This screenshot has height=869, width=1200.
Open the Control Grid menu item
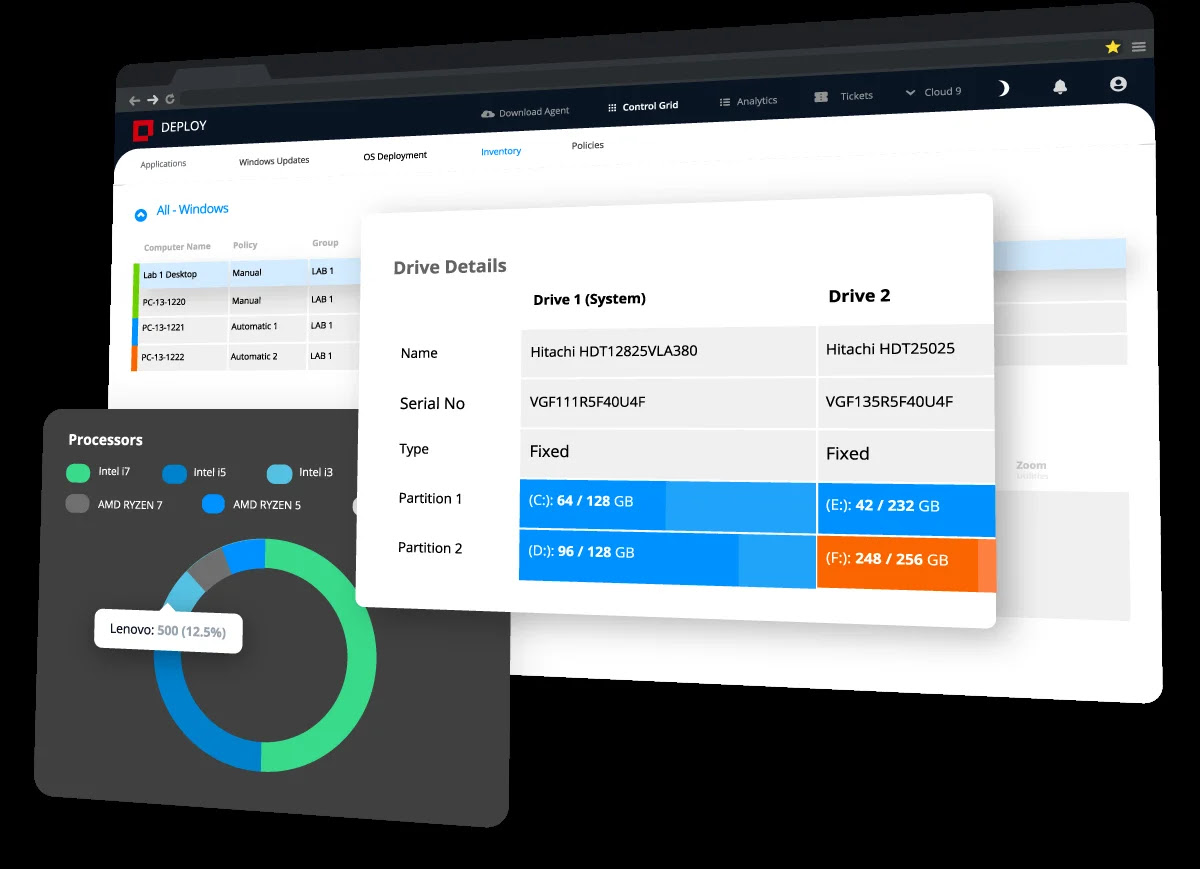650,106
